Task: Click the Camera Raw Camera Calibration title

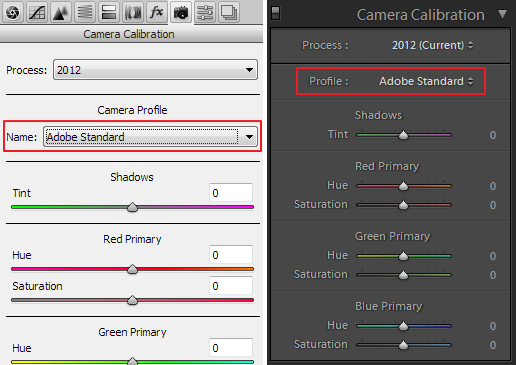Action: coord(129,34)
